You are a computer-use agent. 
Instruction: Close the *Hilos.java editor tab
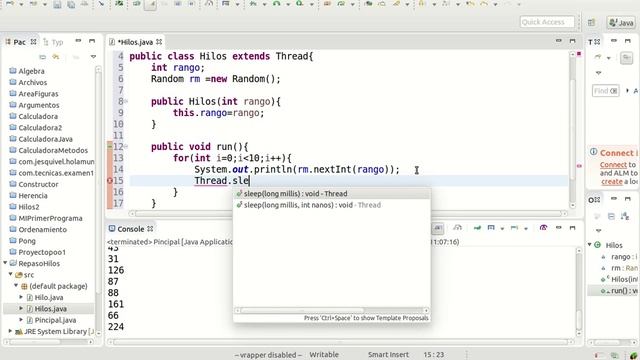pos(159,42)
